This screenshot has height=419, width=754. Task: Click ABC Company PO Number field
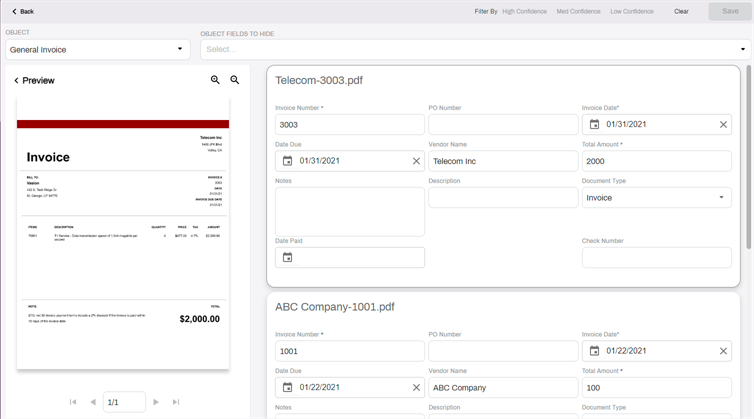[x=503, y=351]
